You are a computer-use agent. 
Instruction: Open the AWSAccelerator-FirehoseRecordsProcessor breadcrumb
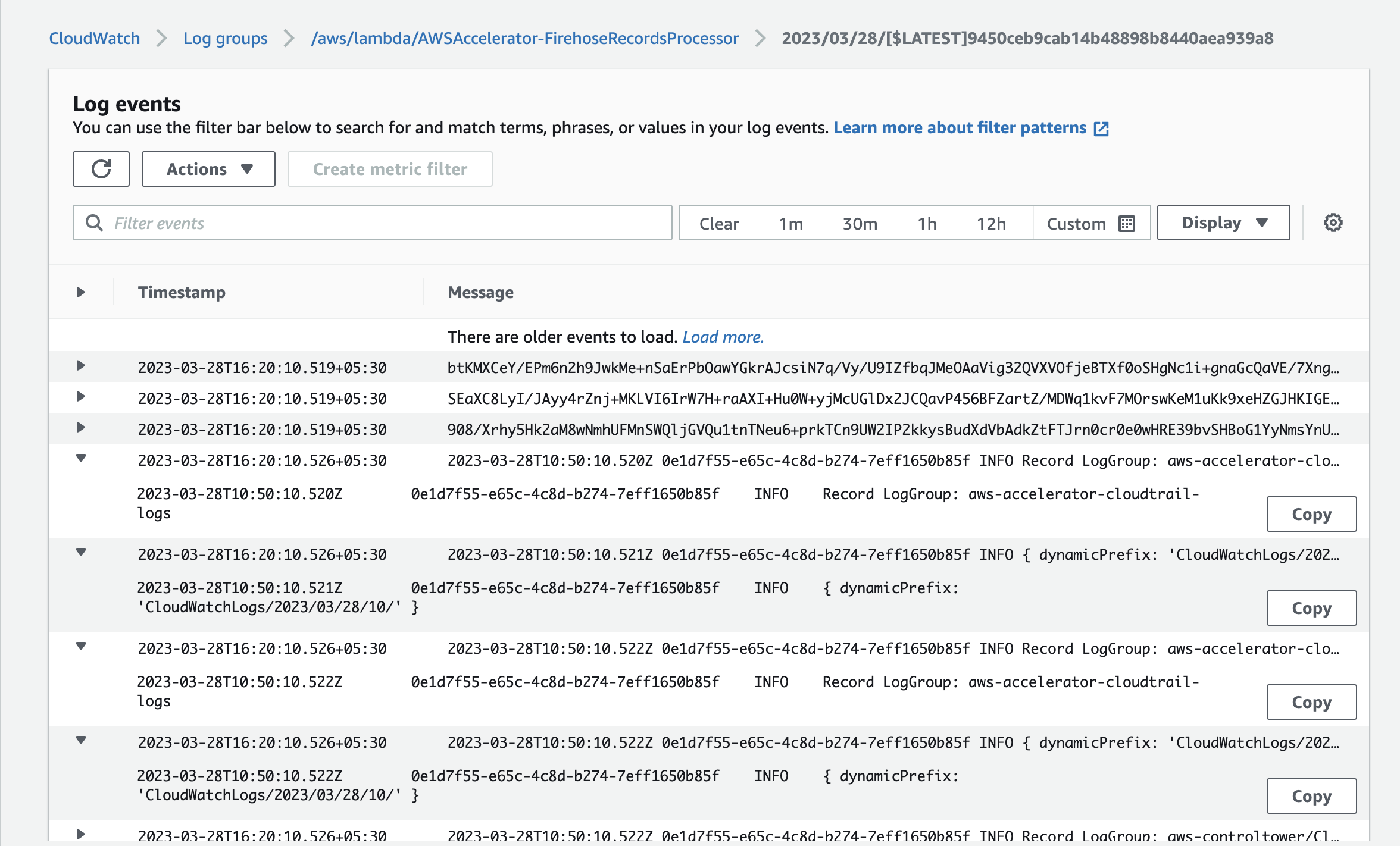pyautogui.click(x=524, y=38)
